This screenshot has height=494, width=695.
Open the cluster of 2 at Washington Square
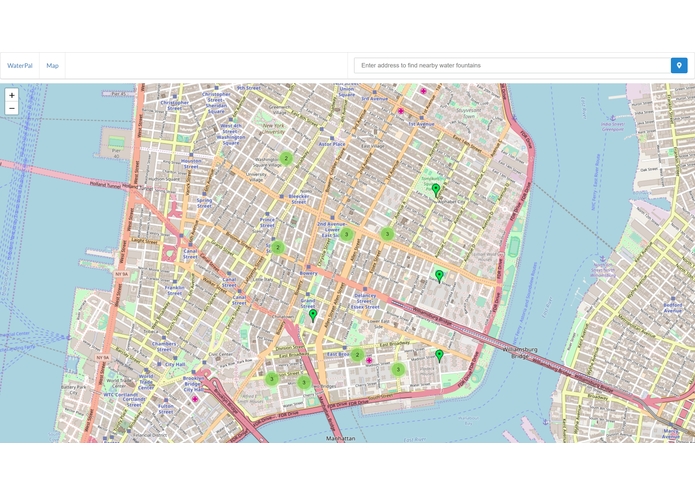pos(286,158)
